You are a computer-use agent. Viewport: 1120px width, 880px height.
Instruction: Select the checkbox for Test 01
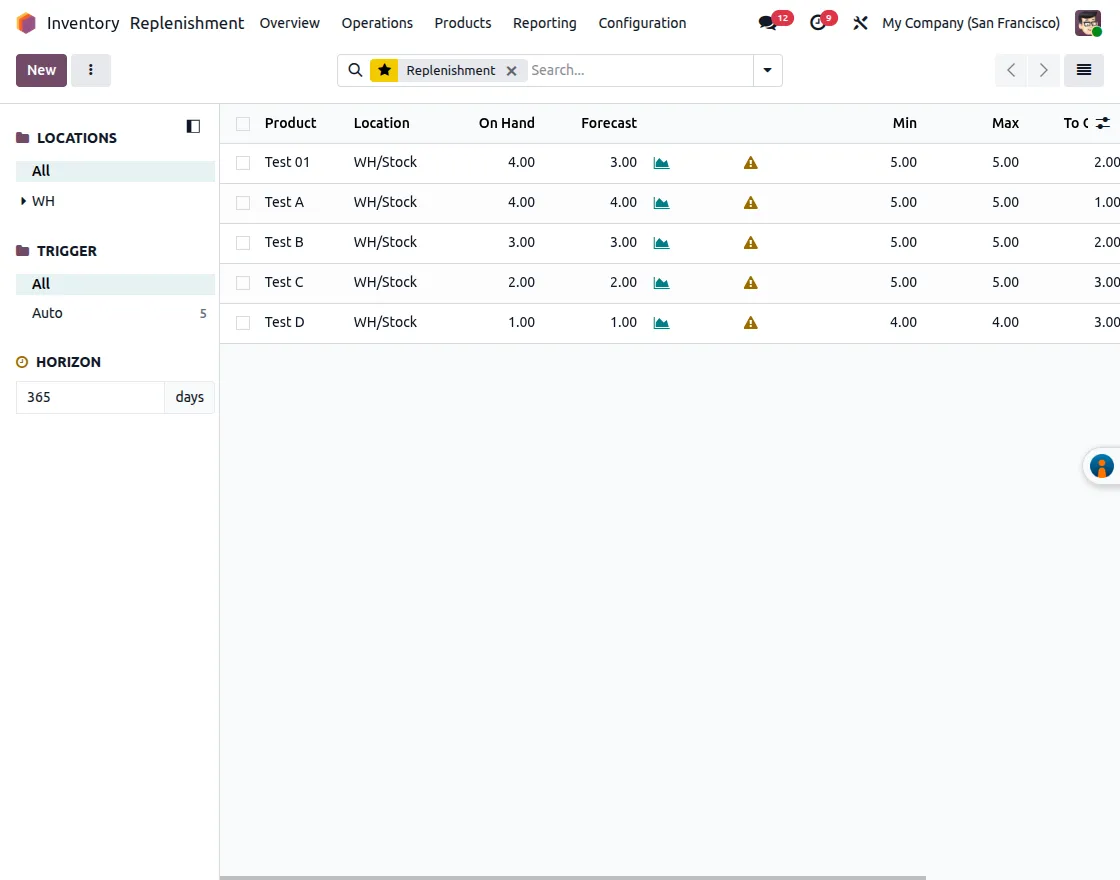pyautogui.click(x=242, y=162)
